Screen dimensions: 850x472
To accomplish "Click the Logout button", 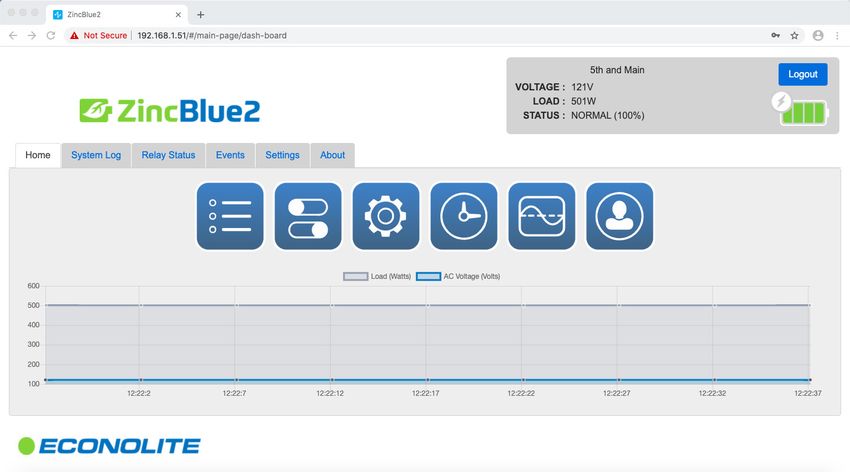I will point(803,74).
